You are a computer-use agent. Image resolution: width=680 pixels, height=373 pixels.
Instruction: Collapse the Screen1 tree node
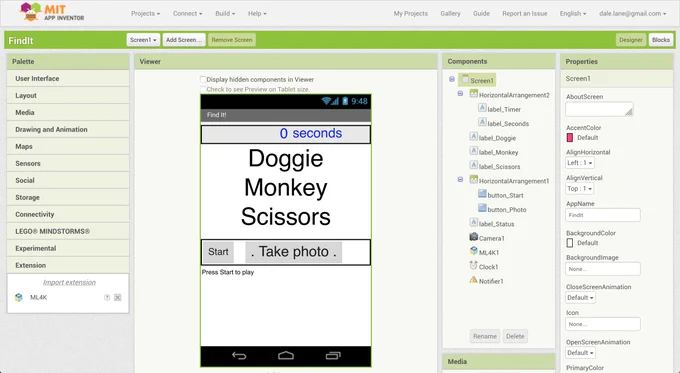452,79
